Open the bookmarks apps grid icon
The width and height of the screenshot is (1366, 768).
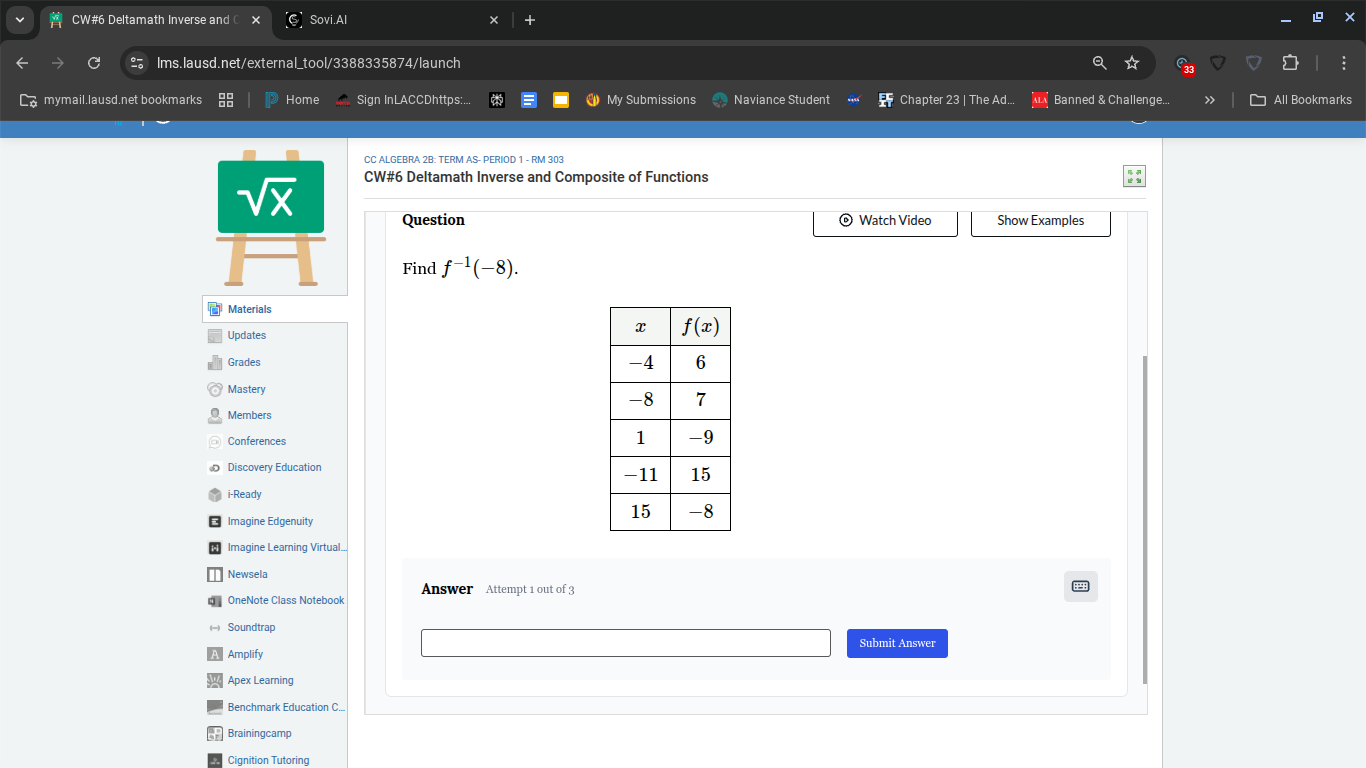226,99
